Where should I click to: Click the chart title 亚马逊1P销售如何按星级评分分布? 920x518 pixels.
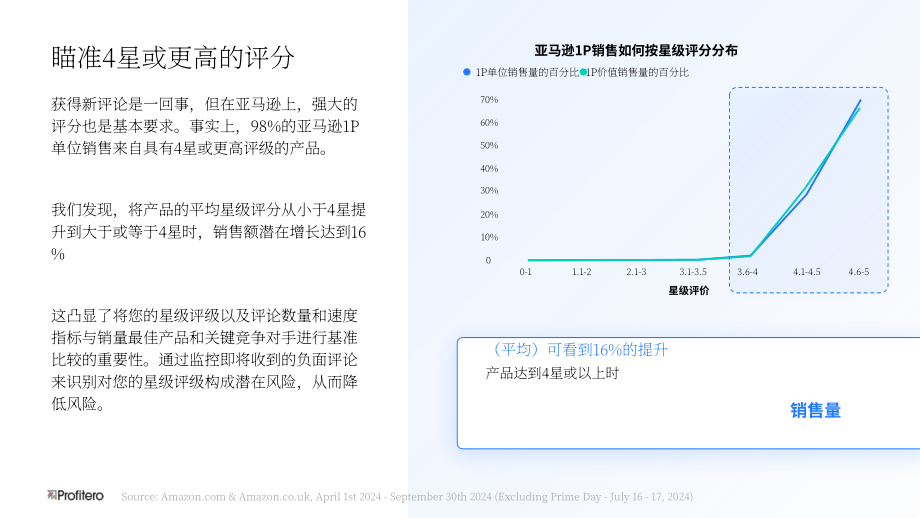click(636, 51)
